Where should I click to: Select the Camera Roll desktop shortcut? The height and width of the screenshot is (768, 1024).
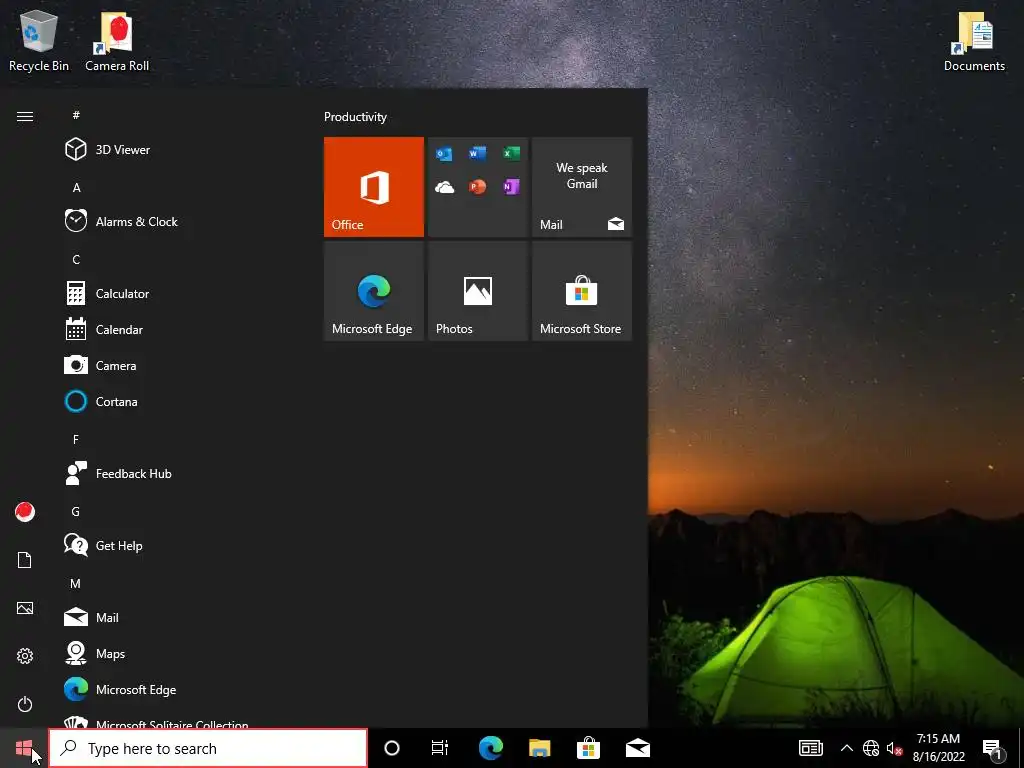click(x=117, y=40)
